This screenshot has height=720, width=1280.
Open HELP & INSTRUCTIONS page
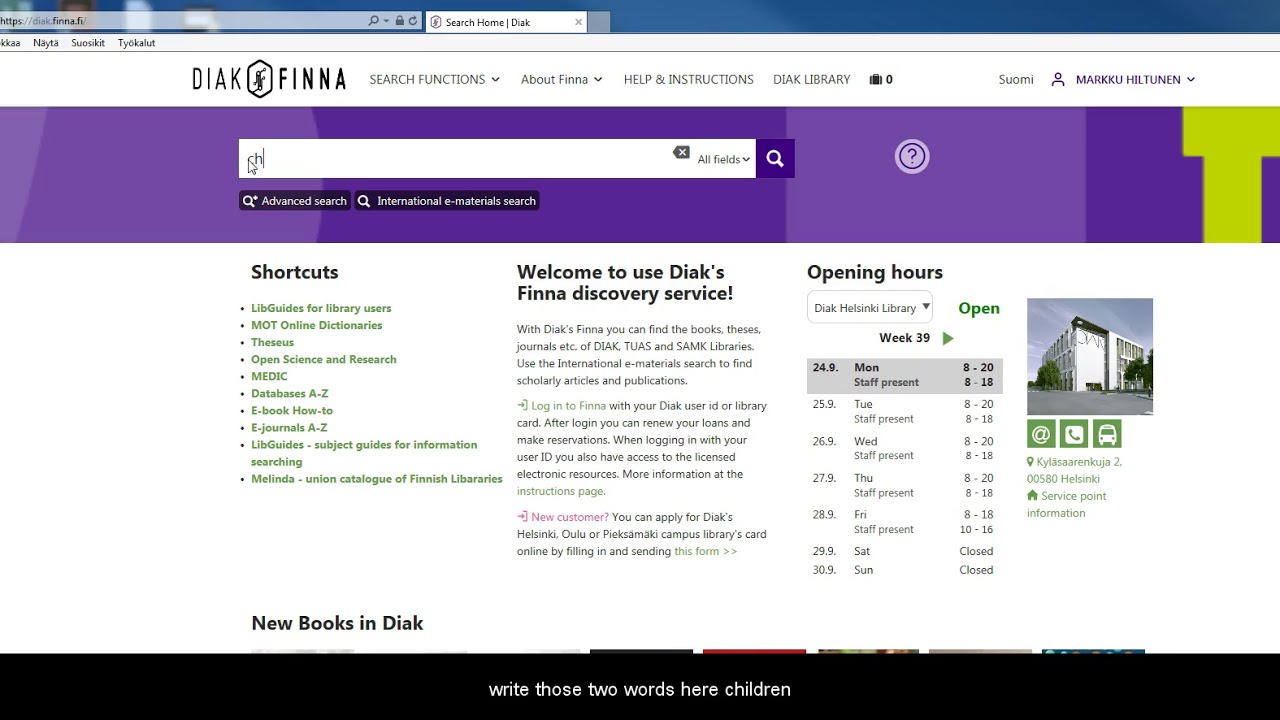tap(689, 79)
